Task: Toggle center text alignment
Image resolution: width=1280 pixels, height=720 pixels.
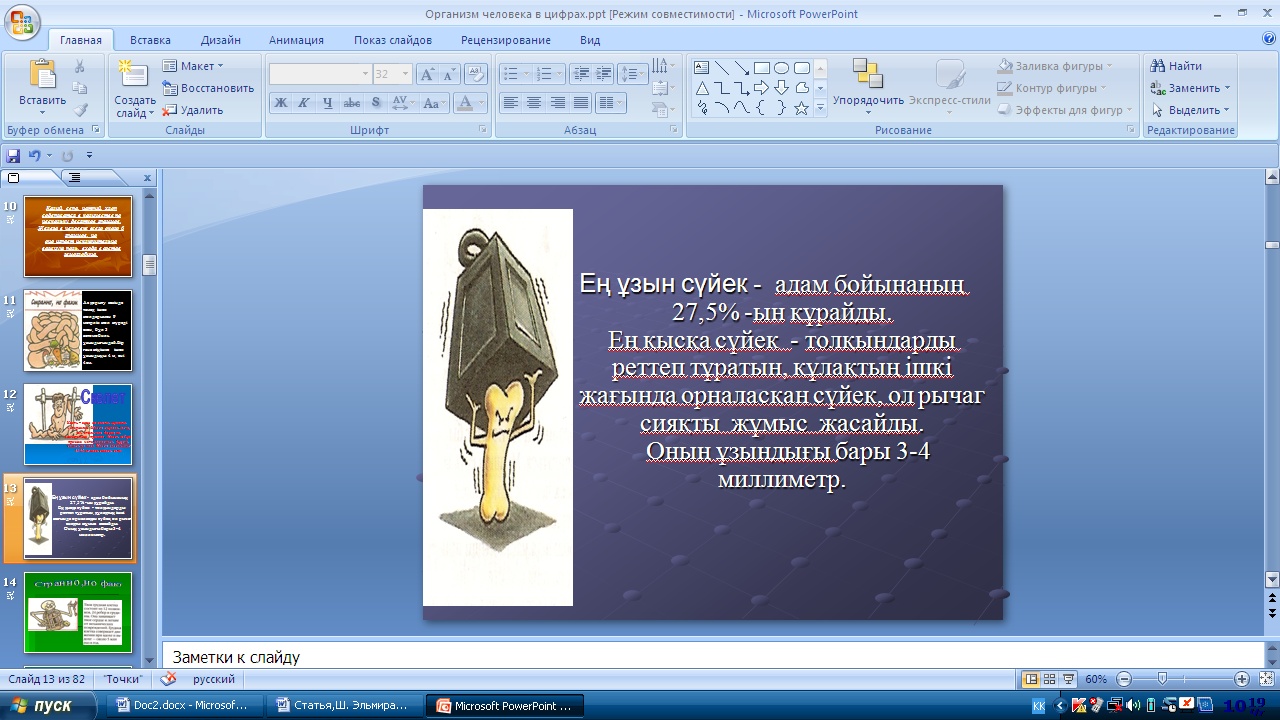Action: (x=534, y=103)
